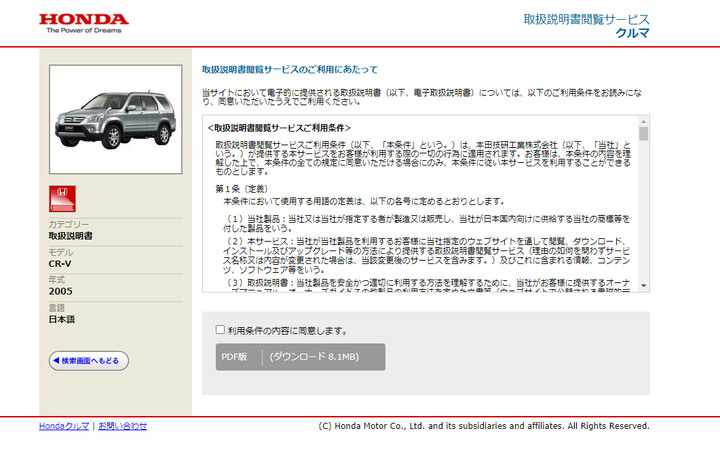Click the year value 2005

(x=61, y=292)
